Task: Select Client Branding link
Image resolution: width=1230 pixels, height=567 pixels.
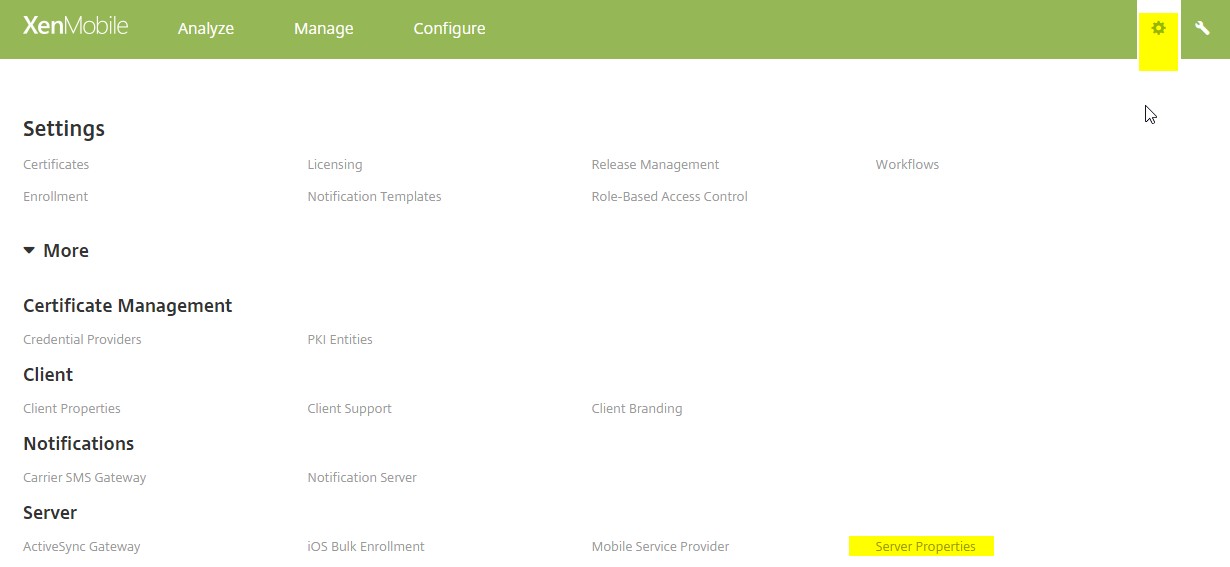Action: coord(637,409)
